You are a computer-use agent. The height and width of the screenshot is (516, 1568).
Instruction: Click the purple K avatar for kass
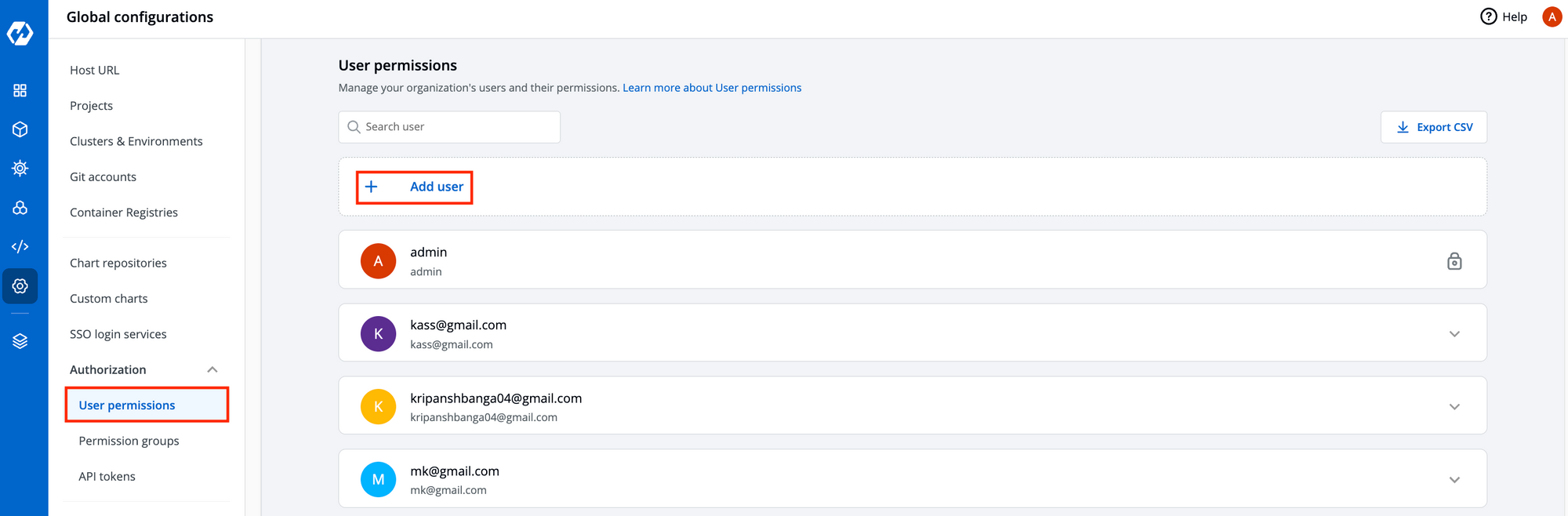378,334
